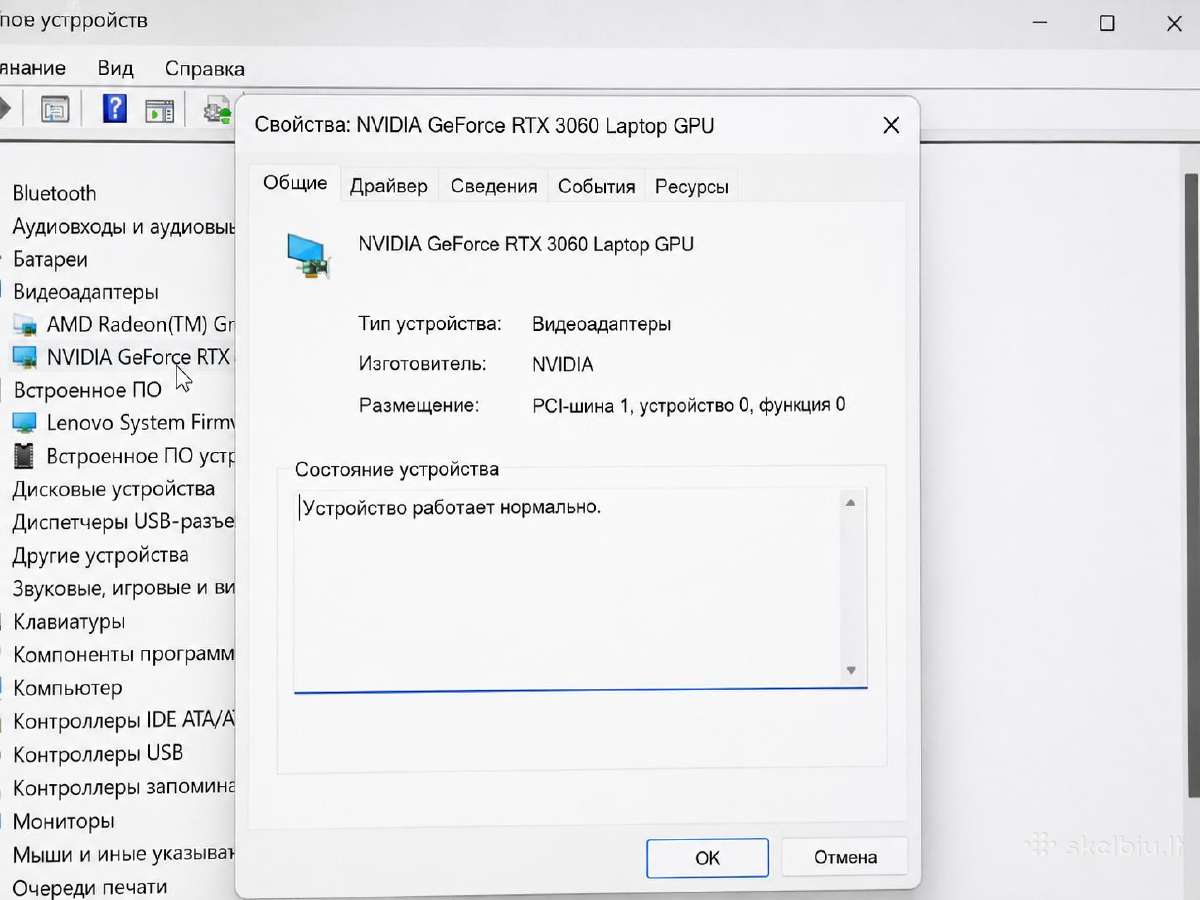This screenshot has width=1200, height=900.
Task: Click the scroll-down arrow in device status box
Action: coord(851,670)
